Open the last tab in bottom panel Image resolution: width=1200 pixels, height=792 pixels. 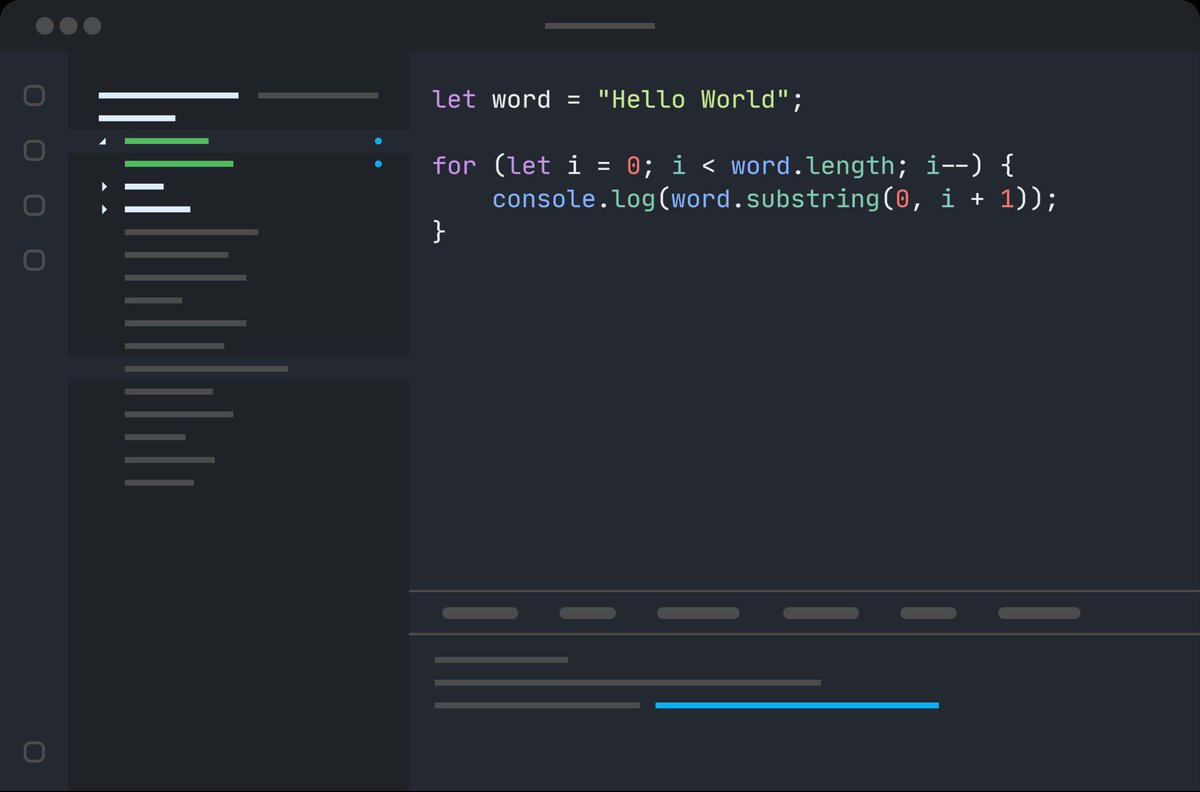[1039, 613]
